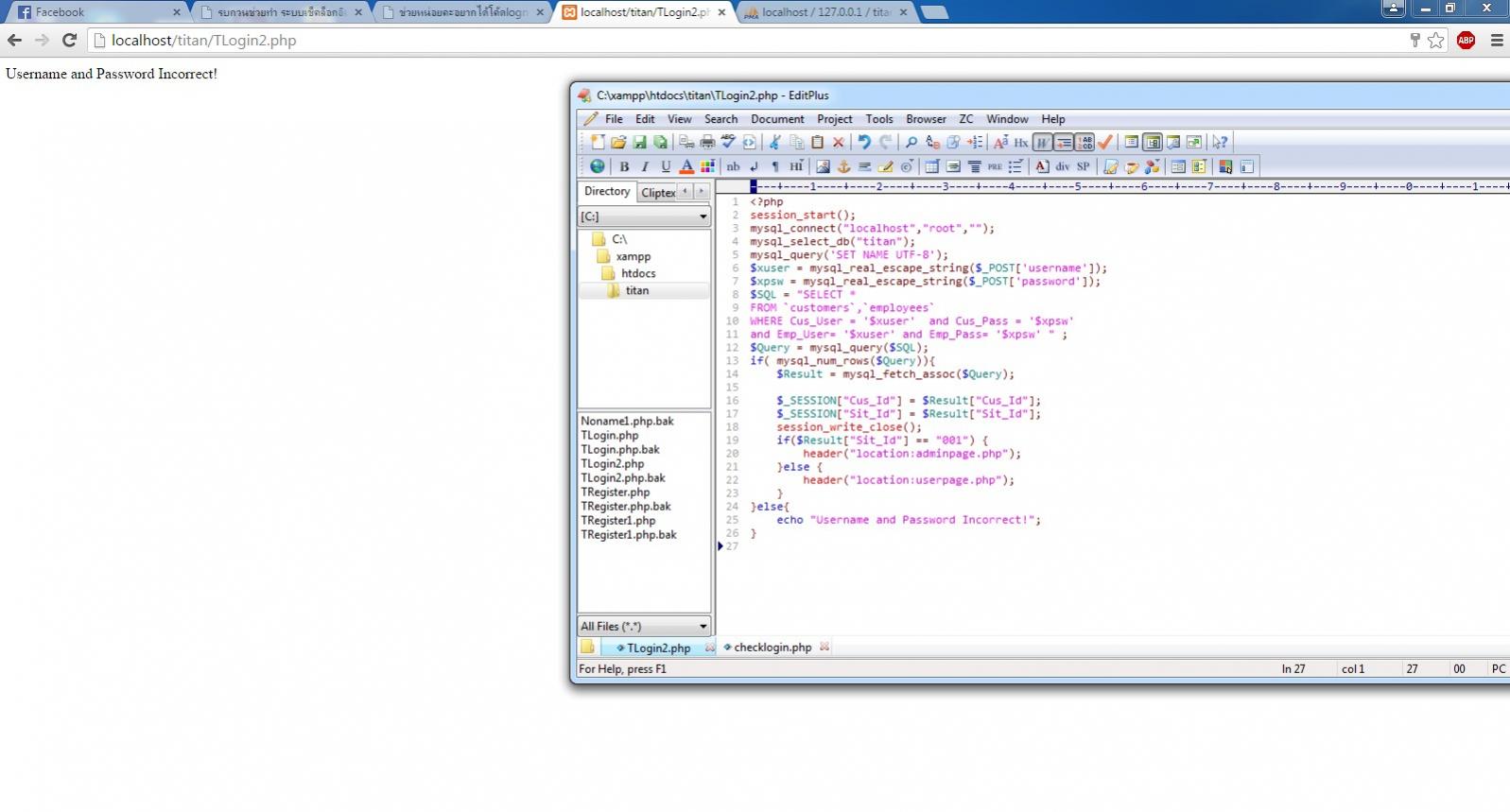Screen dimensions: 1510x812
Task: Click the Undo arrow icon
Action: (x=864, y=142)
